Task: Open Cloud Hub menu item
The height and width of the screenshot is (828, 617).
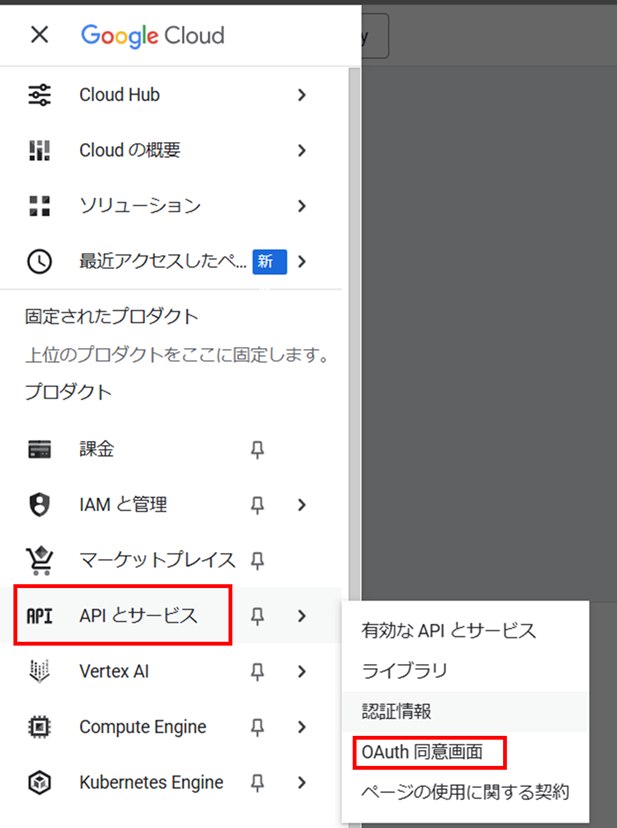Action: coord(119,95)
